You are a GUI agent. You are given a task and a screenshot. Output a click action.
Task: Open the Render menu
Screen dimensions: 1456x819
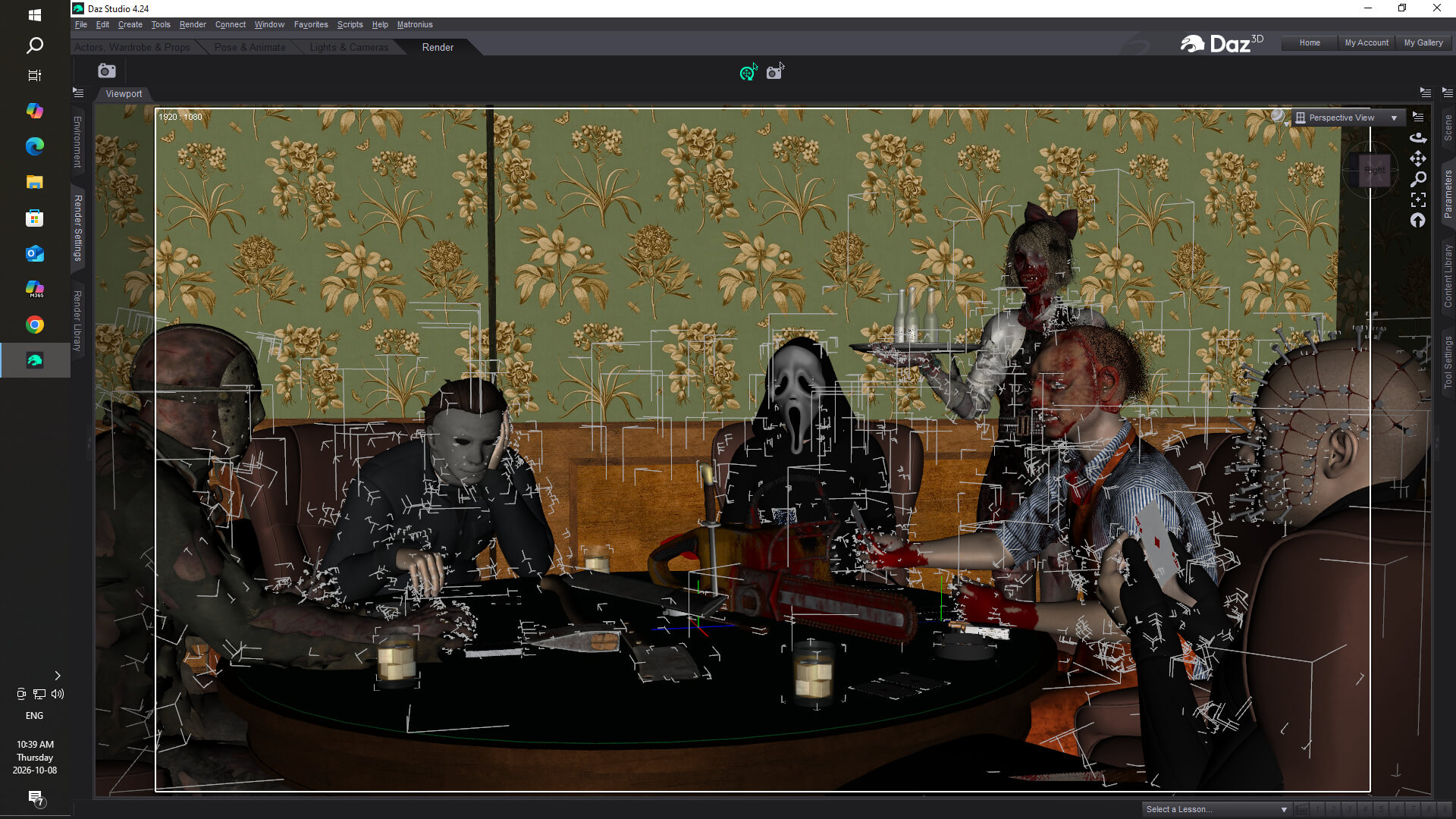click(193, 24)
